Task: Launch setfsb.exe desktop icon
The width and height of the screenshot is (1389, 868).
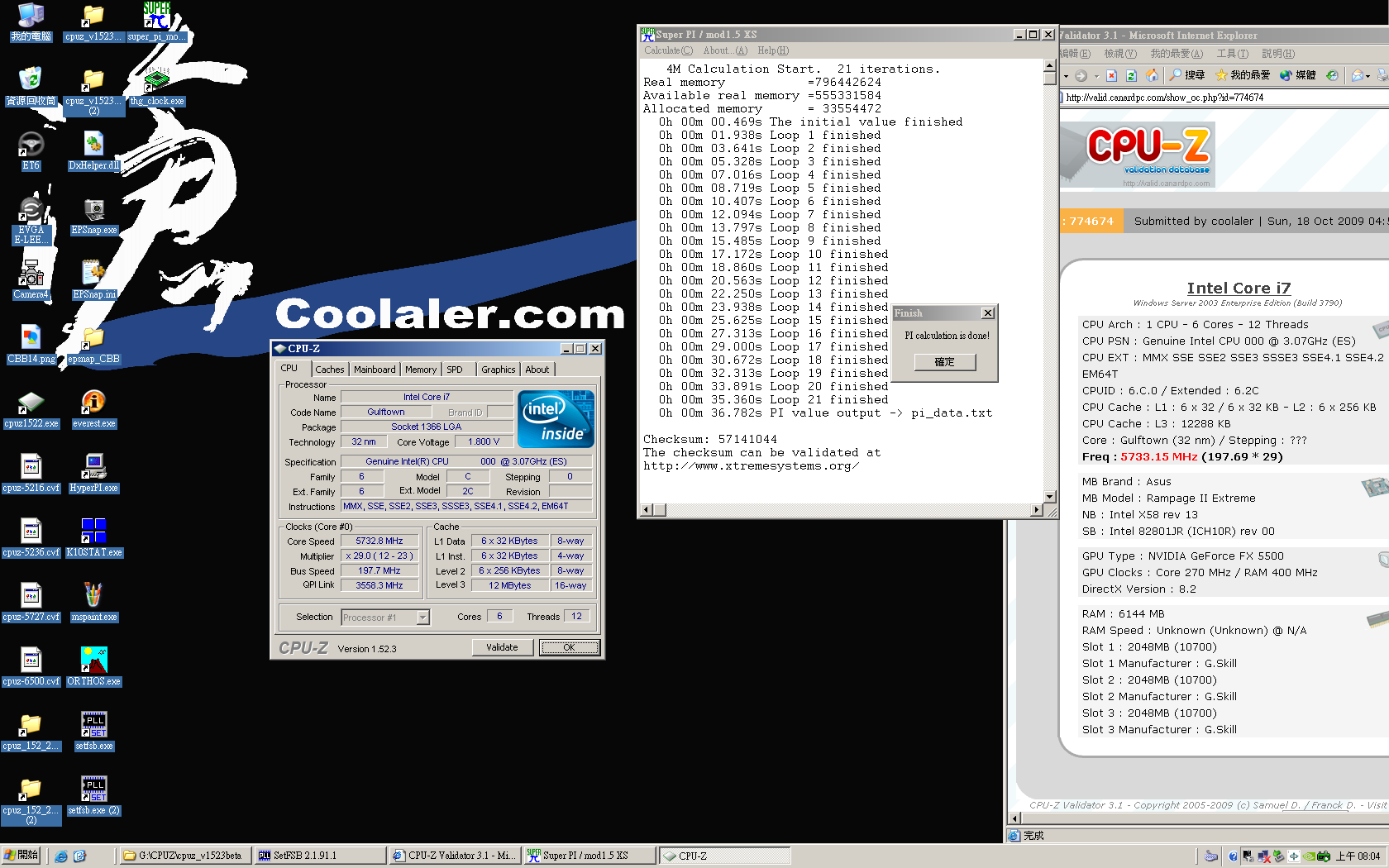Action: [93, 731]
